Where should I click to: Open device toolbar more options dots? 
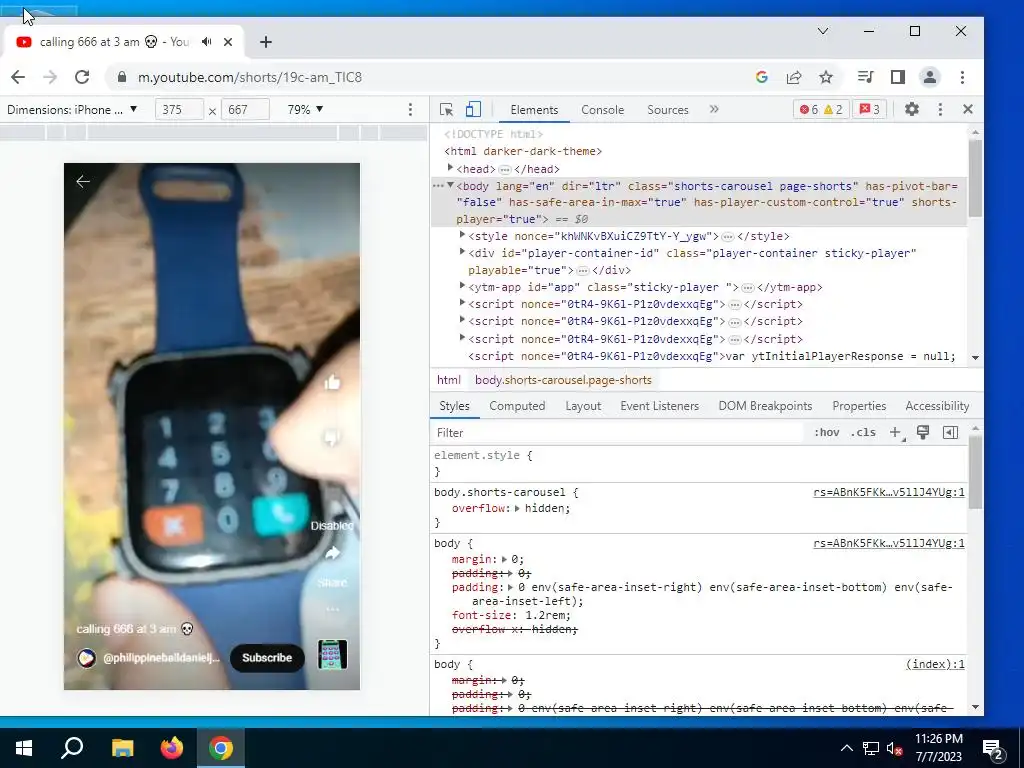410,110
